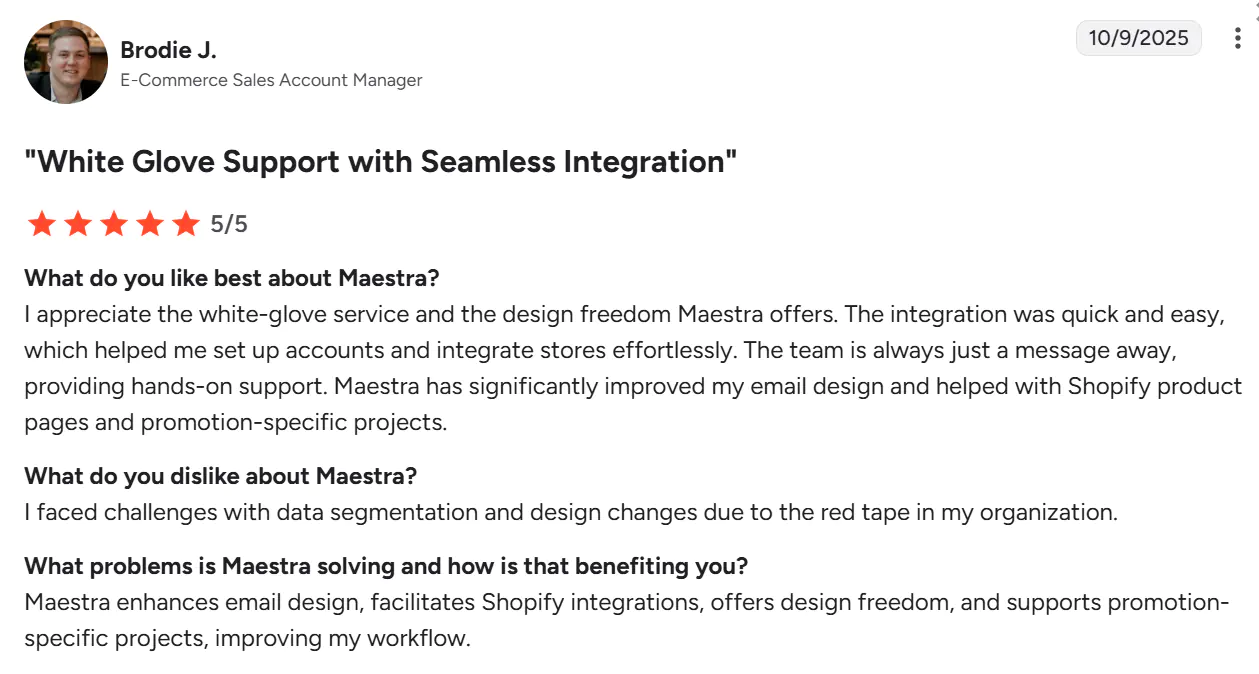
Task: Click the "What problems is Maestra solving" heading
Action: 386,566
